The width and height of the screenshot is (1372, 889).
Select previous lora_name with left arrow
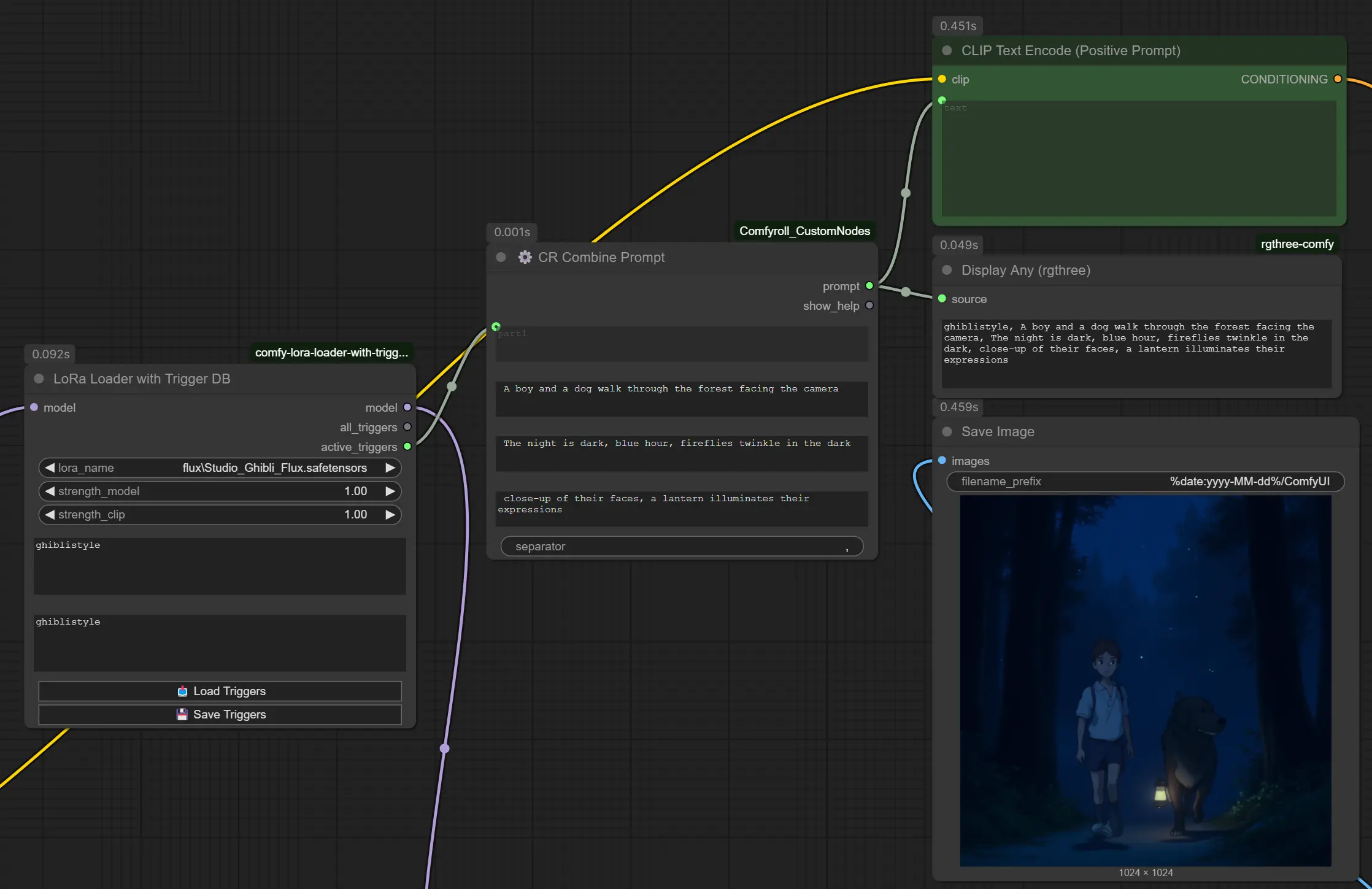coord(50,468)
